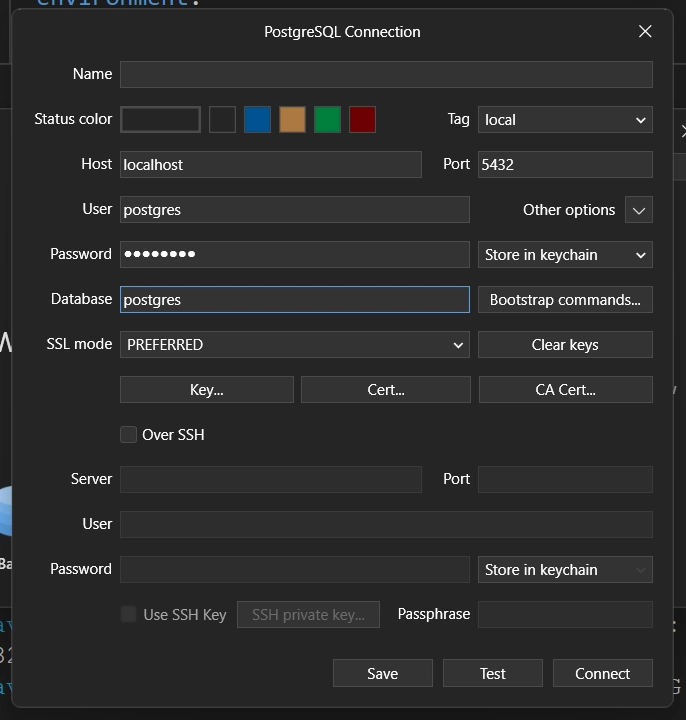Click the Host field containing localhost
Viewport: 686px width, 720px height.
tap(271, 164)
